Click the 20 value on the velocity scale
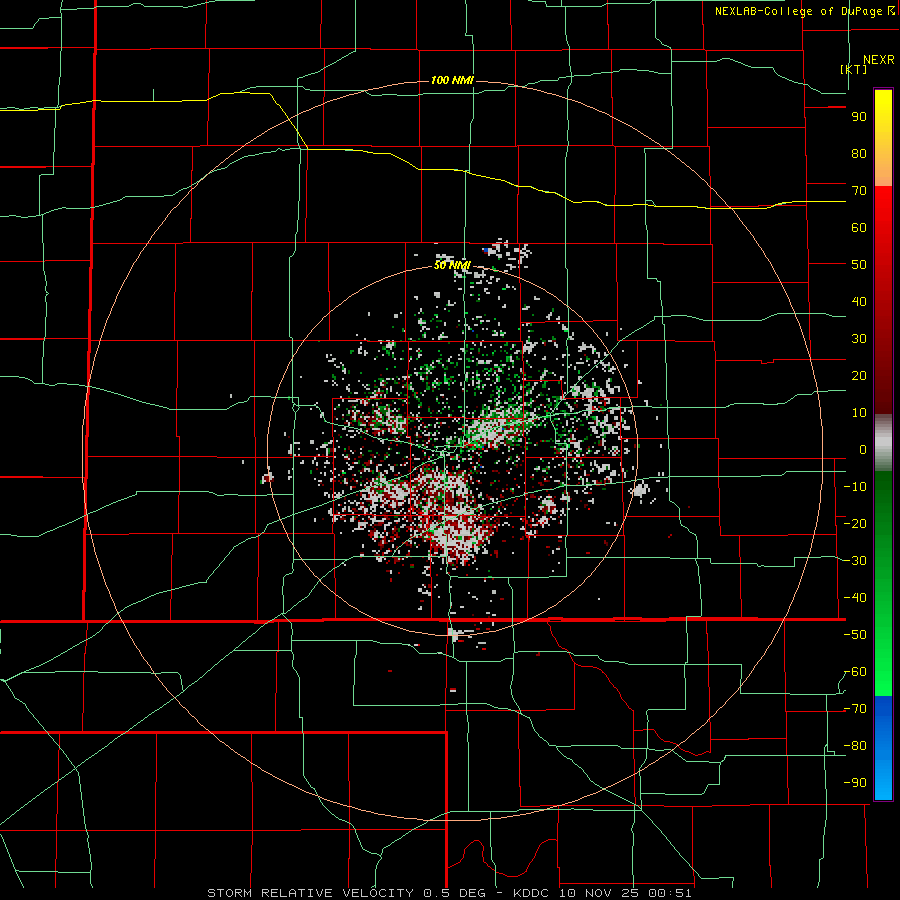 click(859, 376)
